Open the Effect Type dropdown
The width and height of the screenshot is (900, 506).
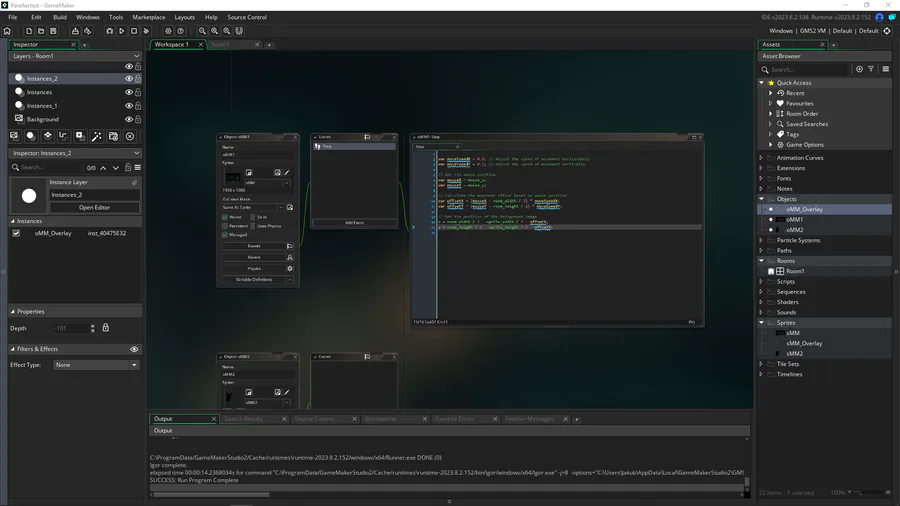pyautogui.click(x=96, y=365)
